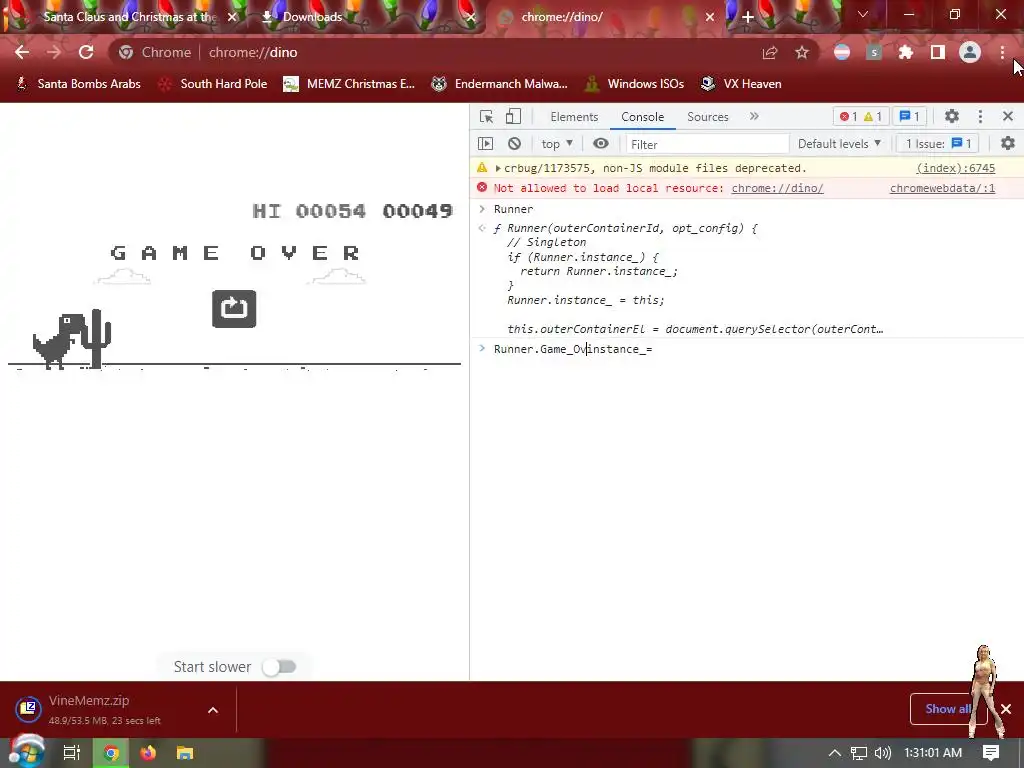Open the Windows Start menu
The width and height of the screenshot is (1024, 768).
(27, 752)
